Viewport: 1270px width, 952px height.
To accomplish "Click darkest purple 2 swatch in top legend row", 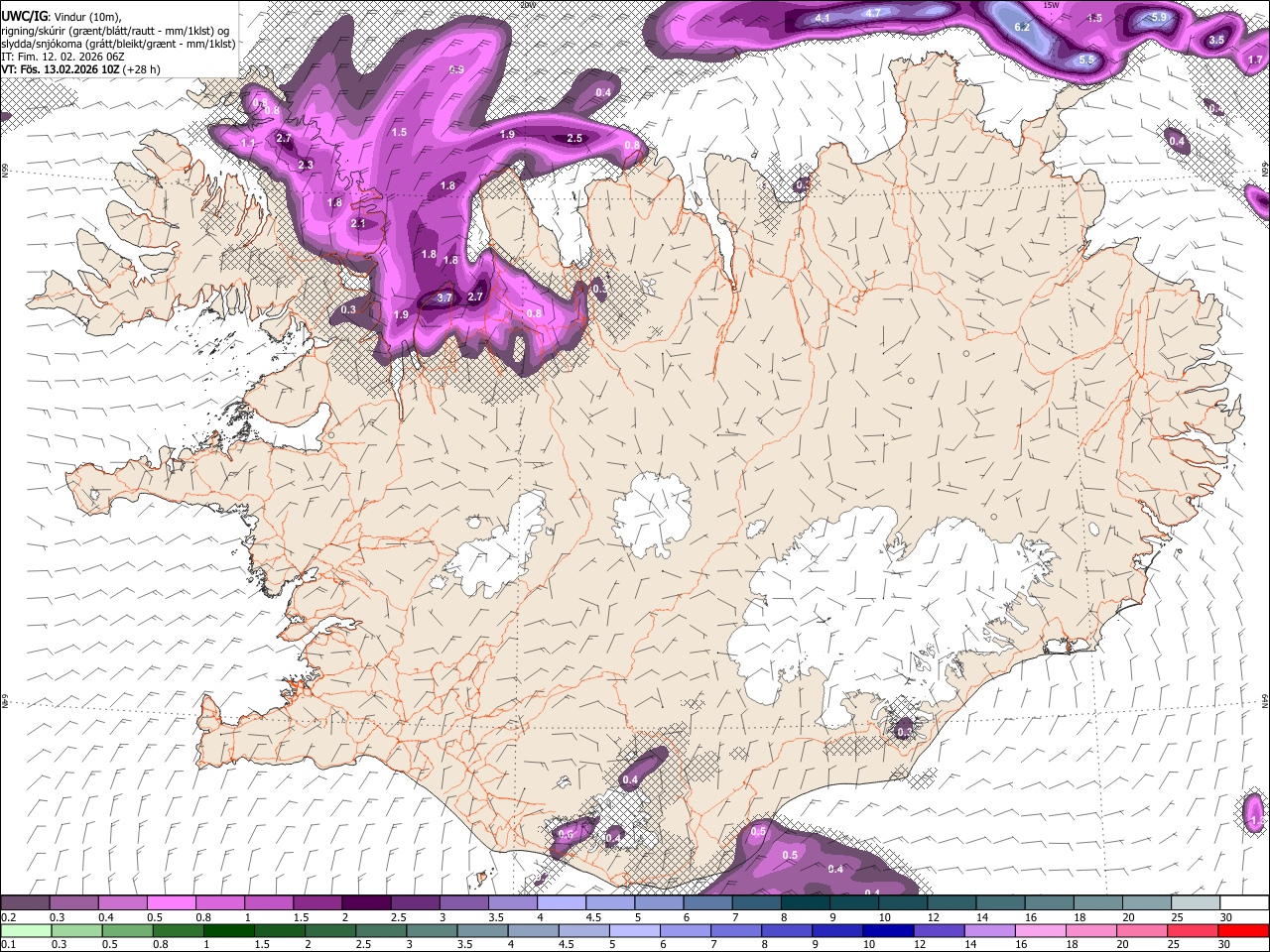I will [365, 903].
